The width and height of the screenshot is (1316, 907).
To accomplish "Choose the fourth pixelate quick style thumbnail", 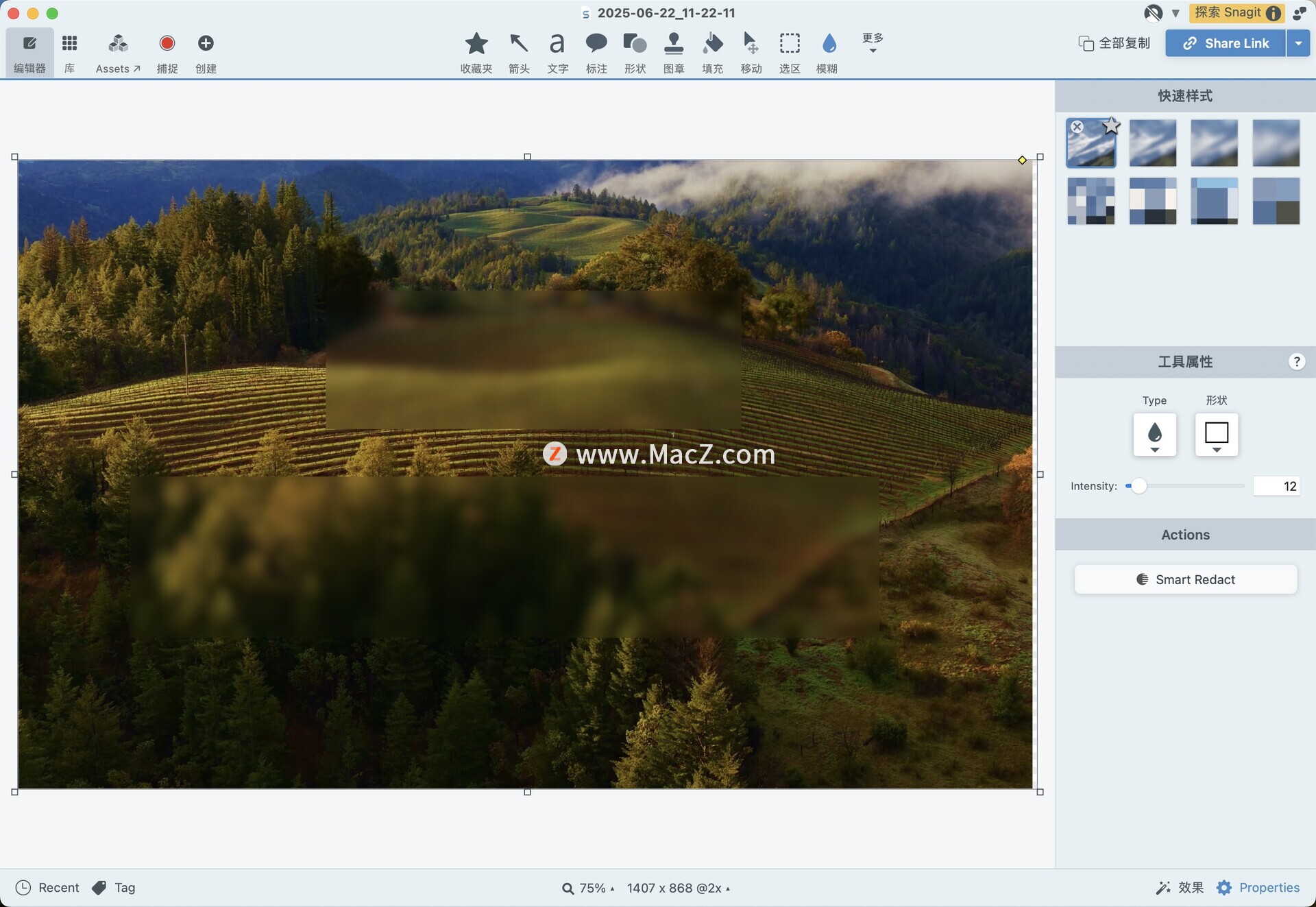I will click(x=1276, y=201).
